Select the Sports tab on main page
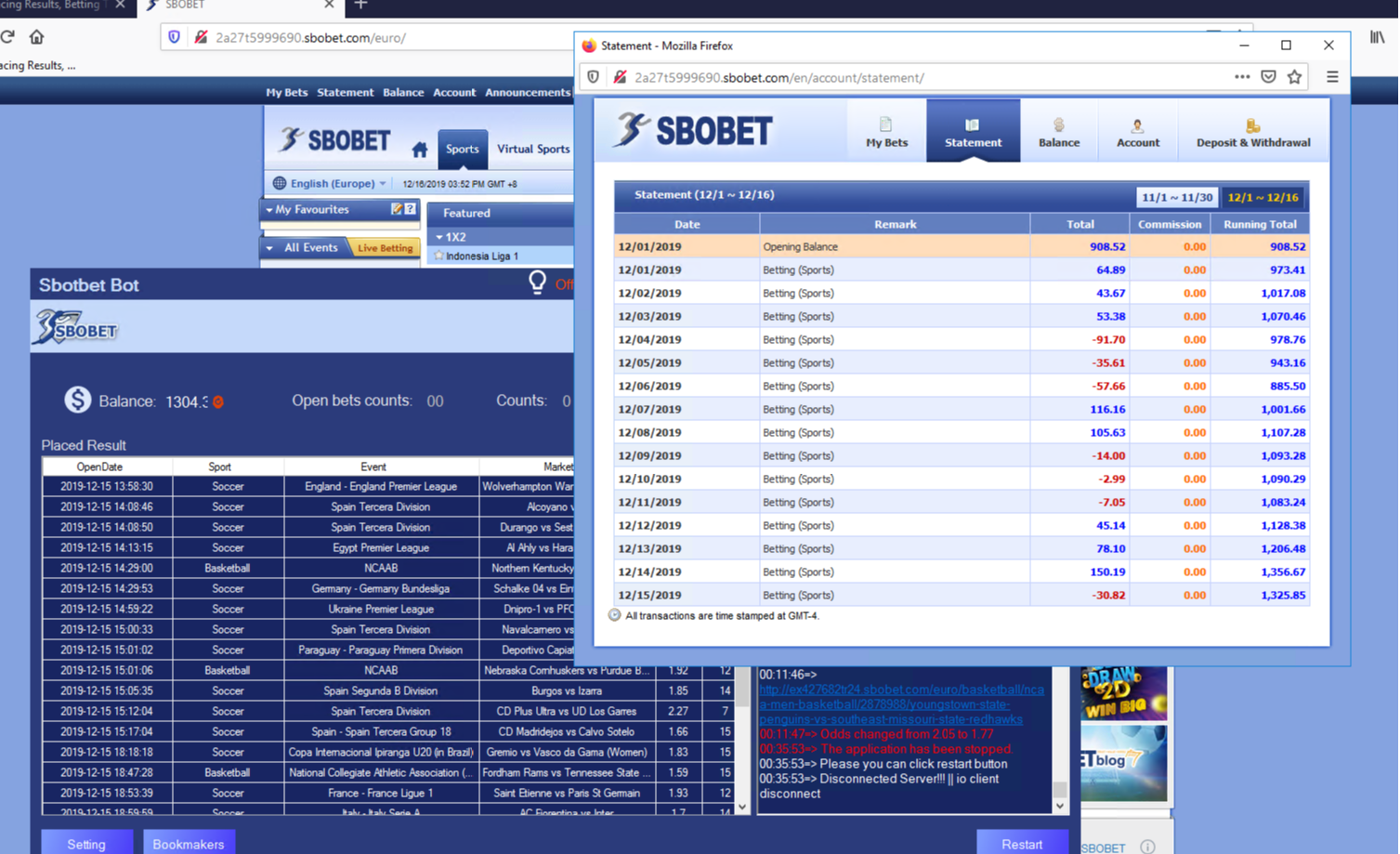The height and width of the screenshot is (854, 1400). click(x=462, y=149)
